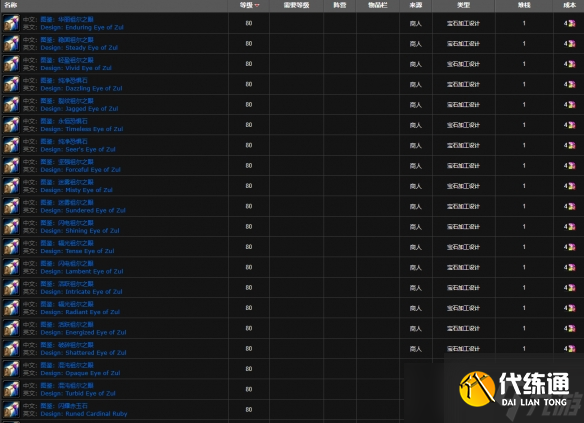Click the Dai Lian Tong watermark logo

point(514,389)
